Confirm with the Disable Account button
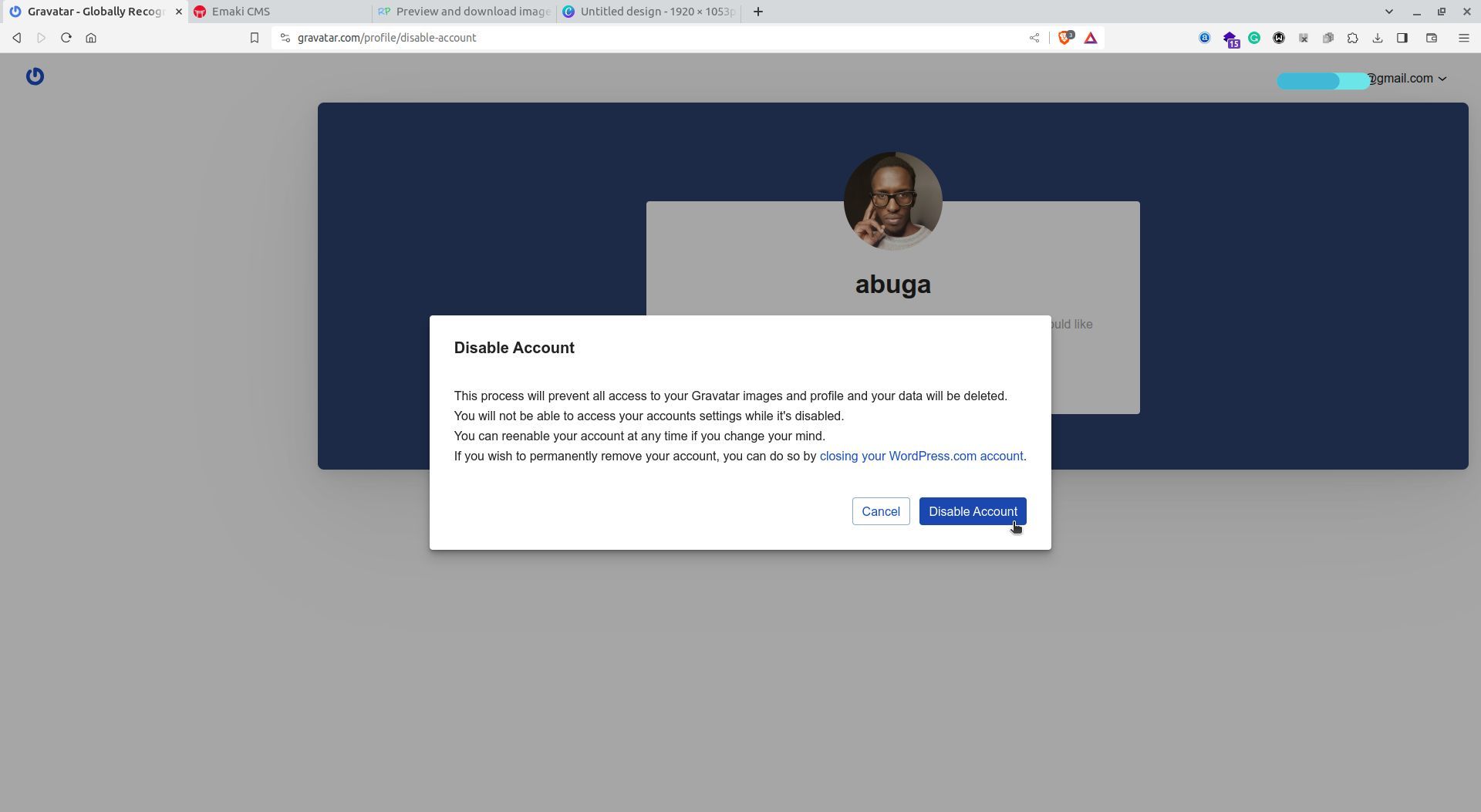 (972, 511)
